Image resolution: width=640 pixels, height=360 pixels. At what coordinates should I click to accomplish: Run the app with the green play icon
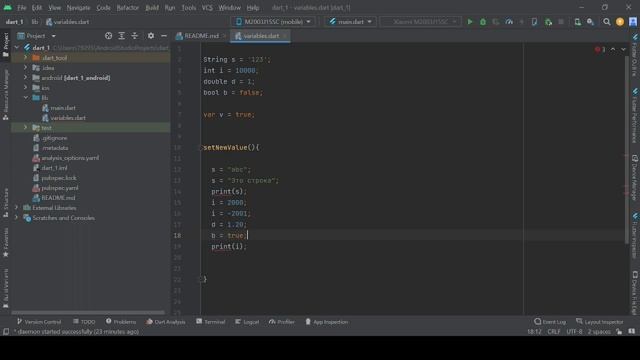point(470,22)
